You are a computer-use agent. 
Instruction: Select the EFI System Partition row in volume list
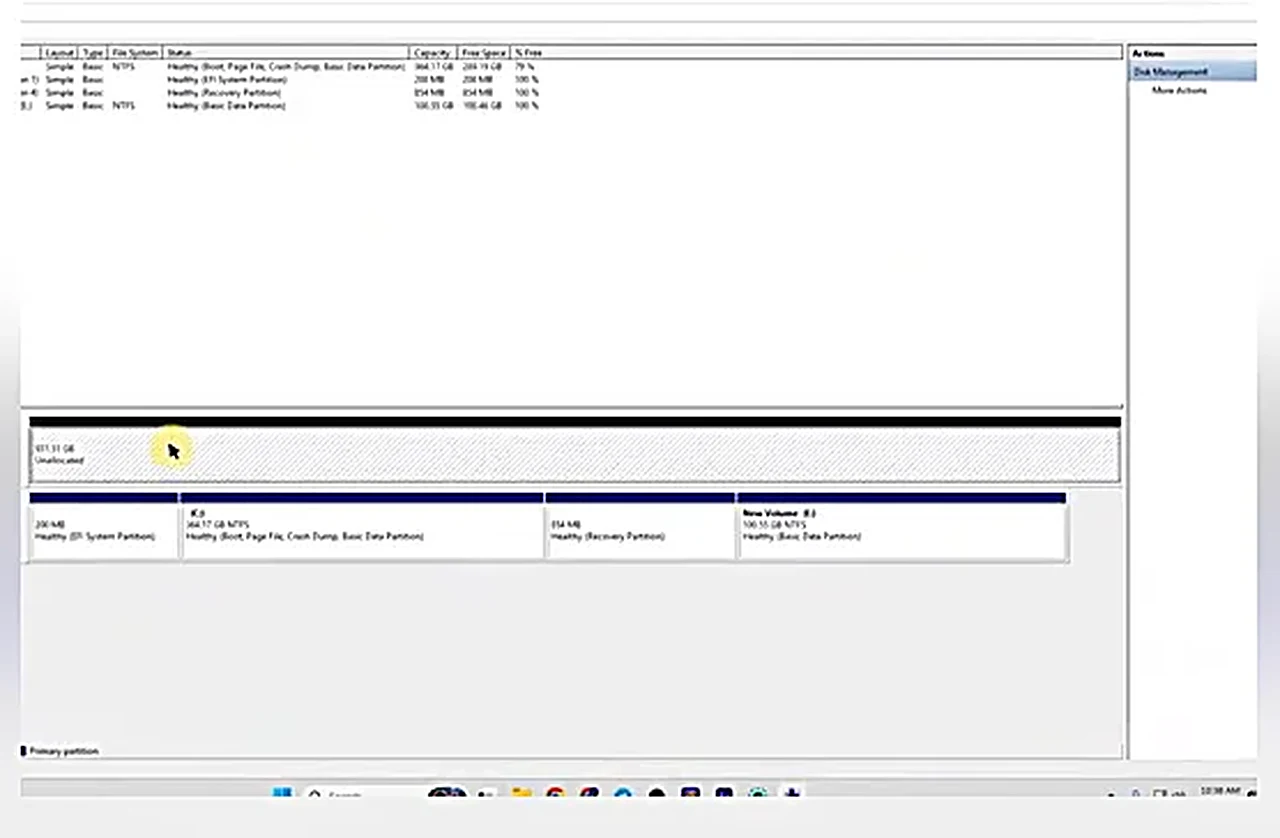[285, 79]
